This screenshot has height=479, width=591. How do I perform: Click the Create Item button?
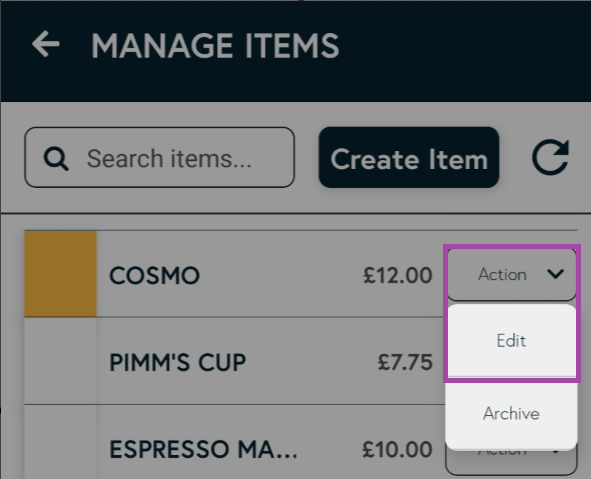[409, 157]
